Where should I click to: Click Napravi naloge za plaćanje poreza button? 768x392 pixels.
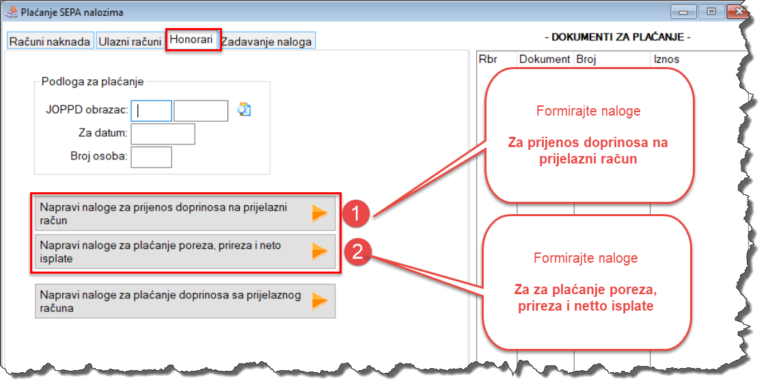(x=185, y=251)
